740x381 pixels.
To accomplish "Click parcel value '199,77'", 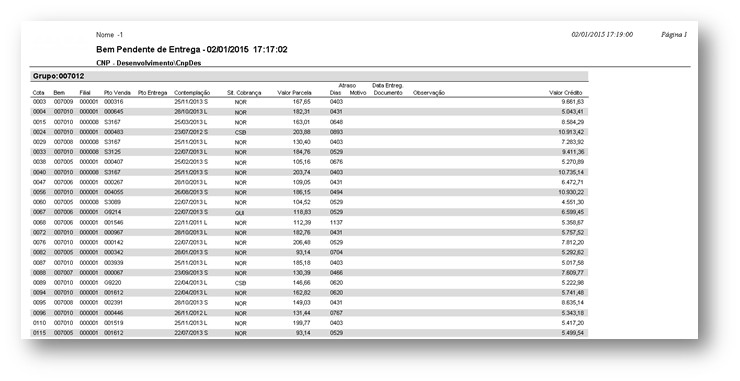I will (302, 323).
